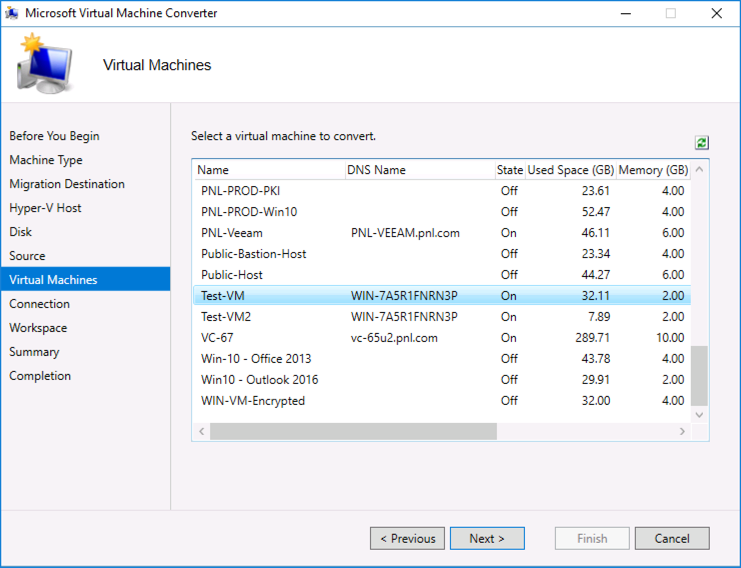Select the Migration Destination step
The image size is (741, 568).
pyautogui.click(x=67, y=184)
